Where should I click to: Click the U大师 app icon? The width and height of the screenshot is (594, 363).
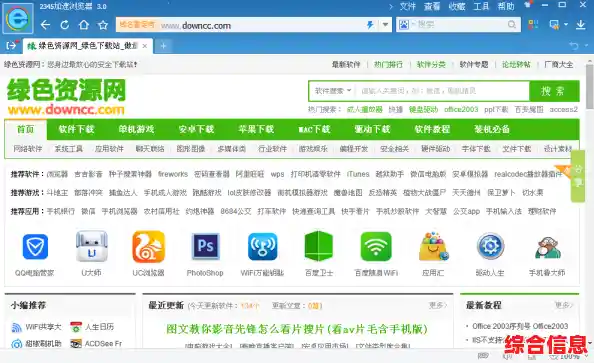coord(92,247)
